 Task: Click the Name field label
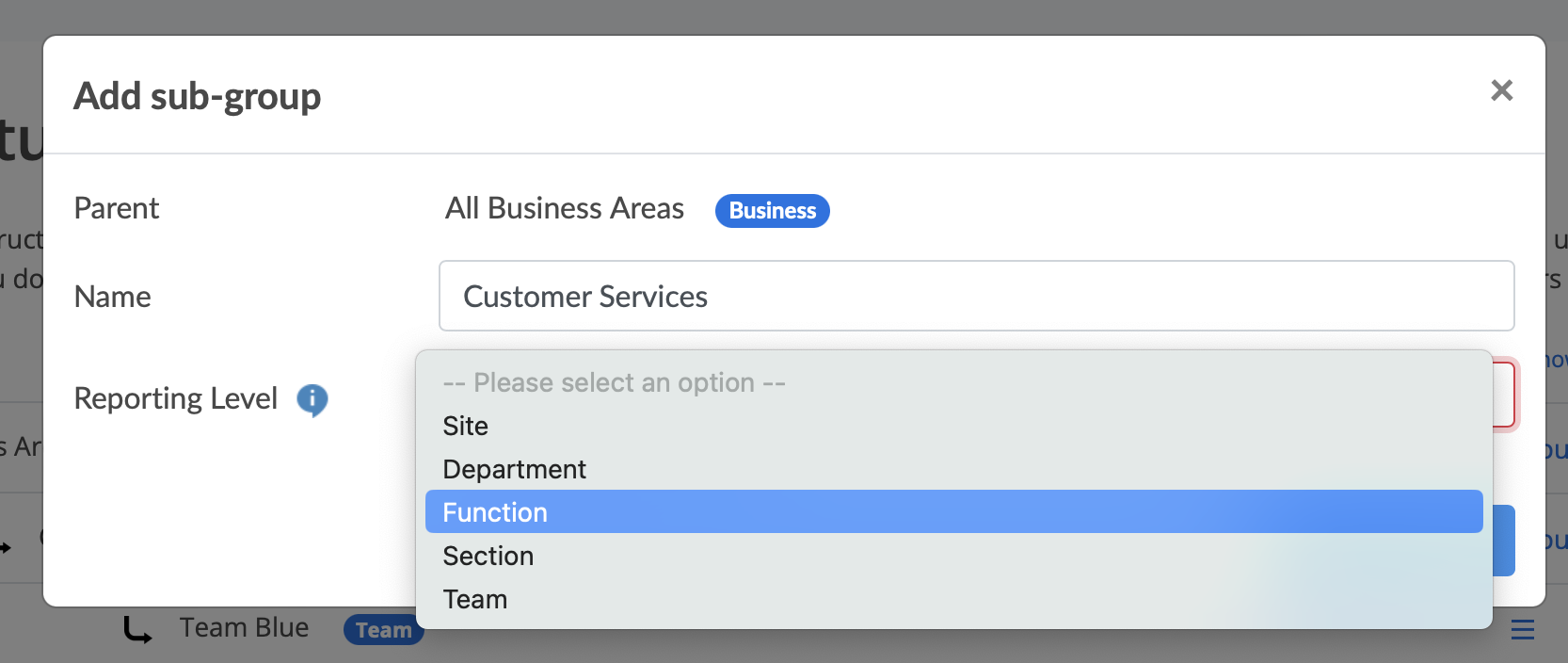tap(113, 298)
